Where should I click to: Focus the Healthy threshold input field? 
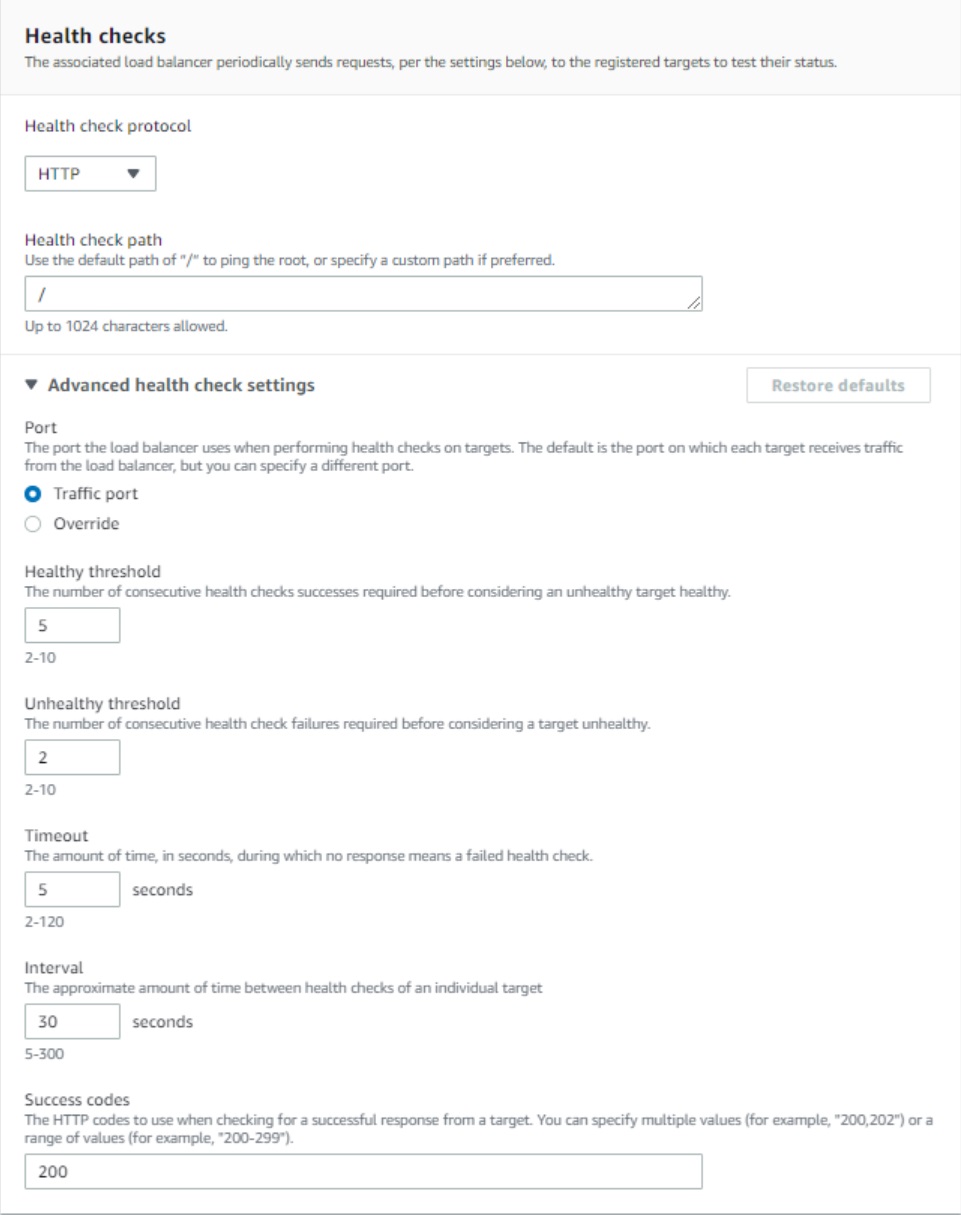72,625
